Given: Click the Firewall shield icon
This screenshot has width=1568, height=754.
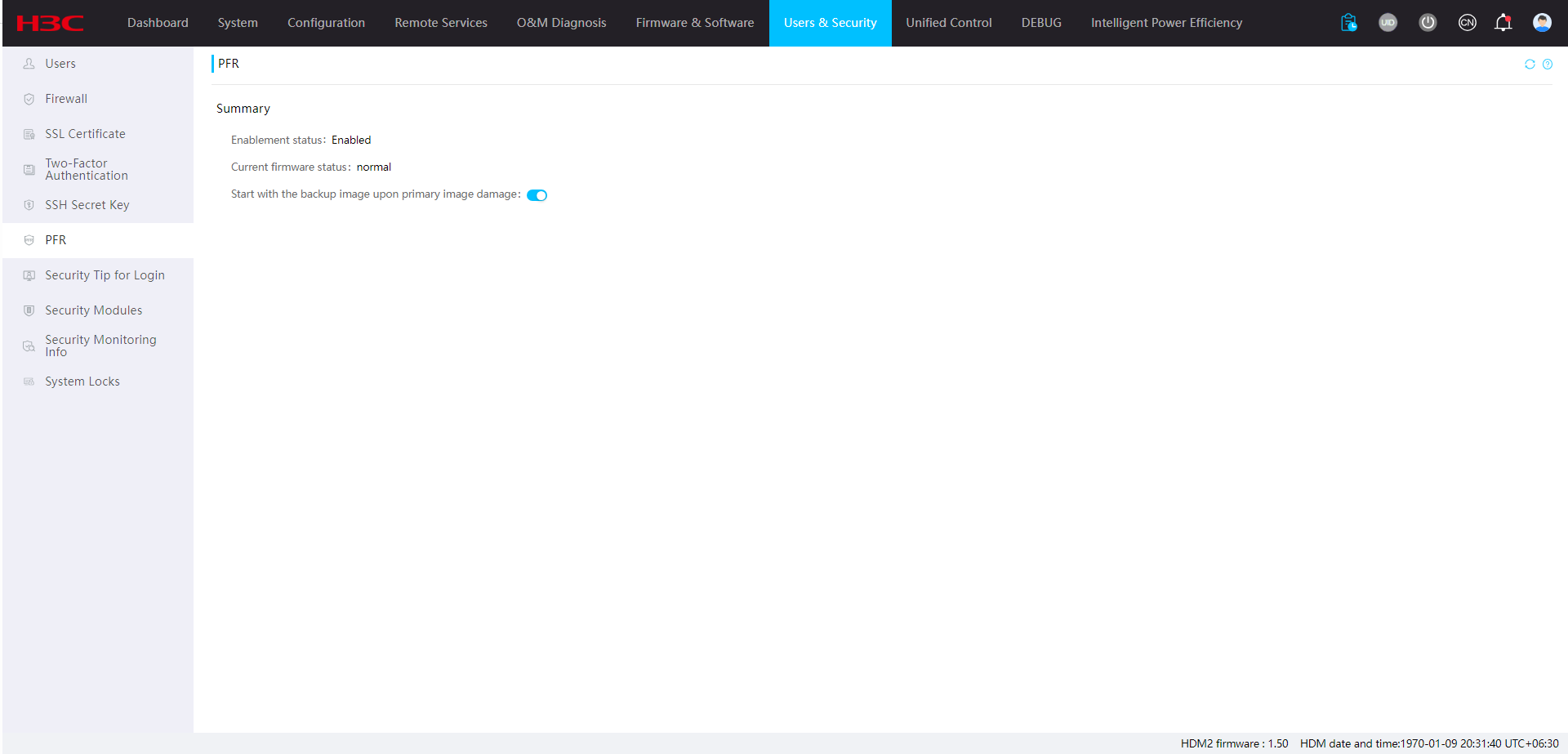Looking at the screenshot, I should [29, 99].
